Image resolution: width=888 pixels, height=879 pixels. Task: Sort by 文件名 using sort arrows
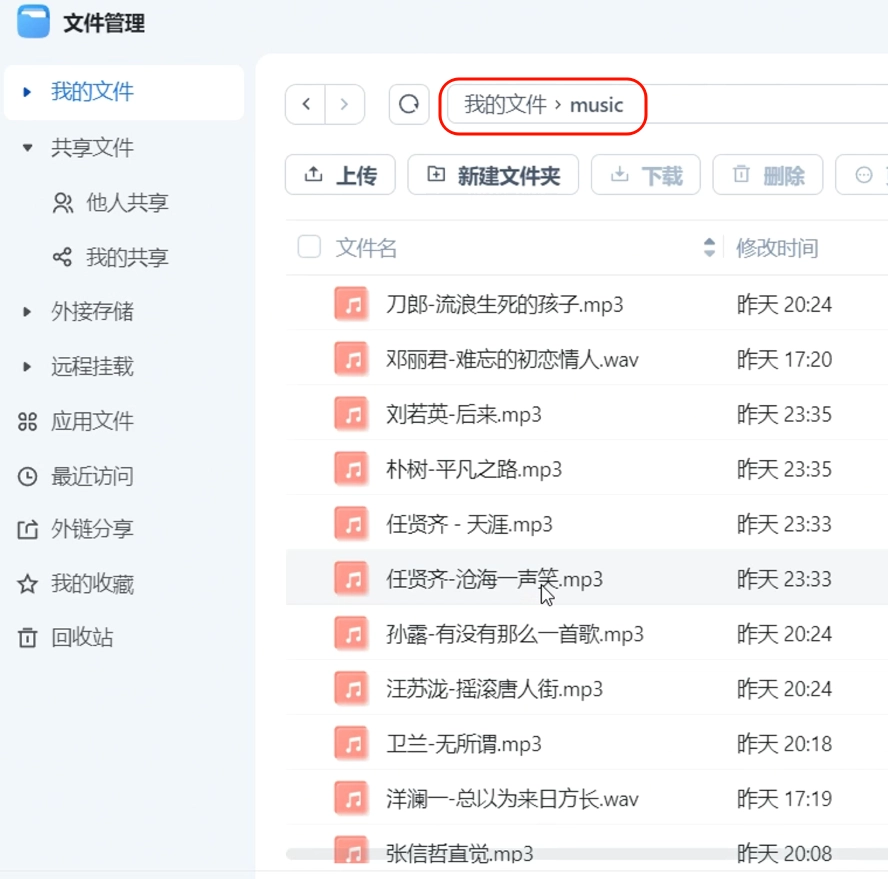[x=709, y=248]
